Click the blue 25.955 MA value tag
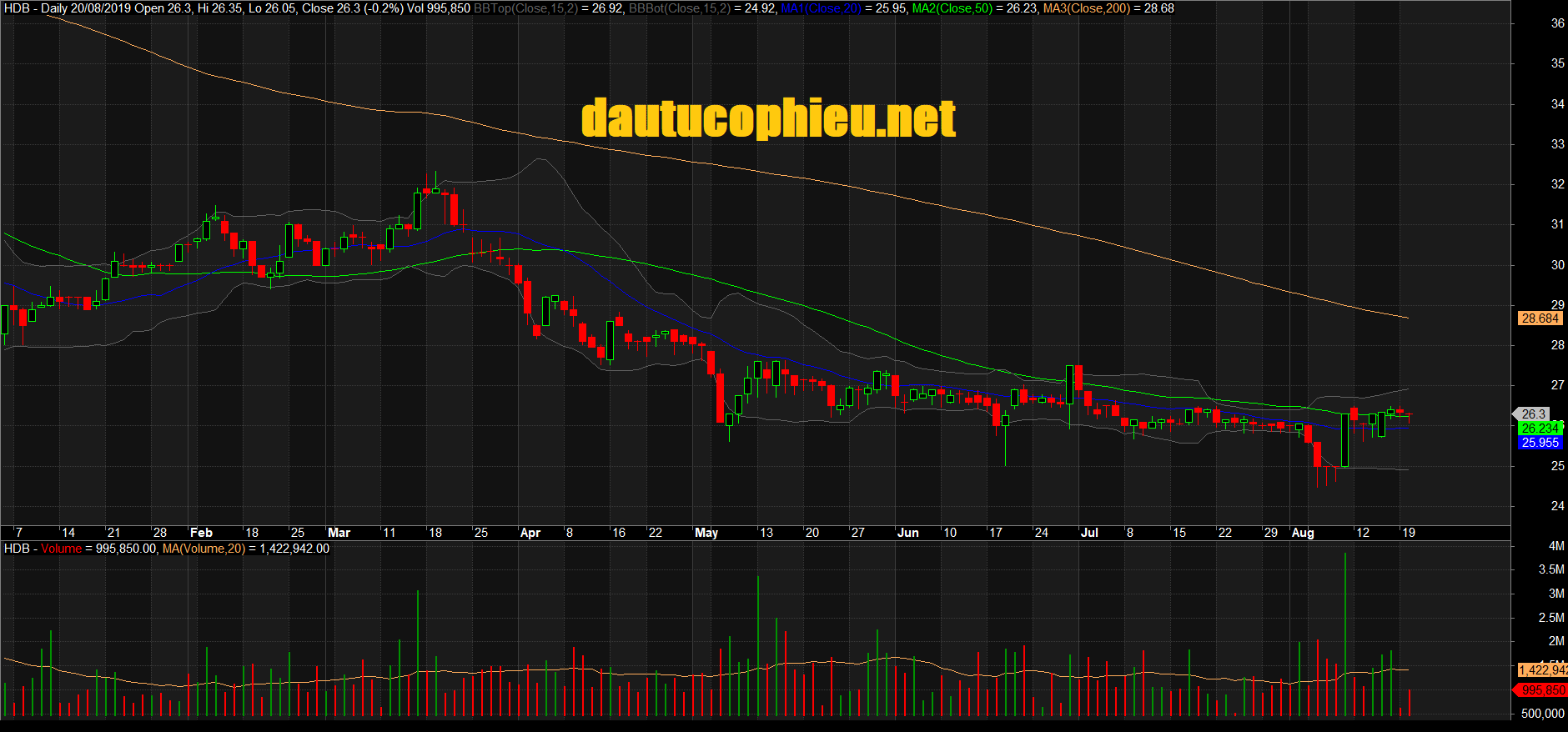1568x732 pixels. coord(1540,443)
